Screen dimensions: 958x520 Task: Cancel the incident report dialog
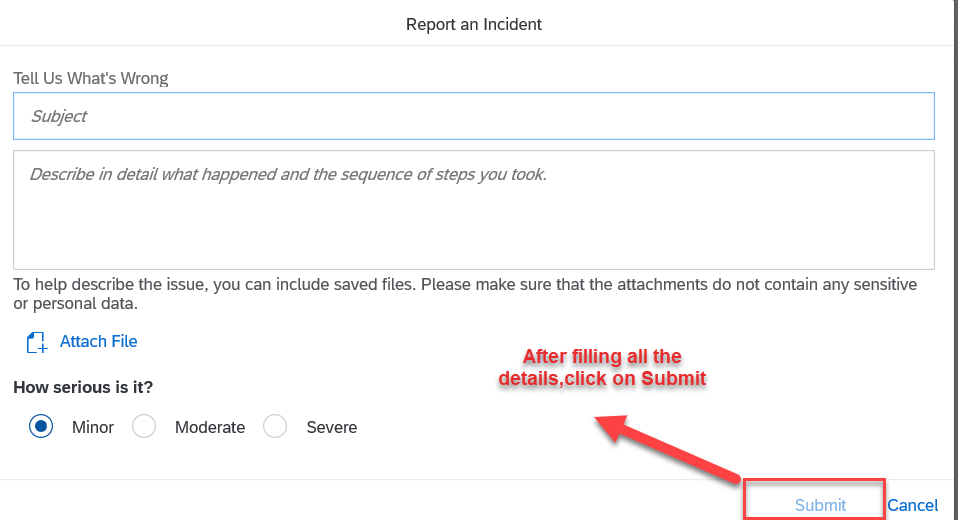pyautogui.click(x=913, y=505)
